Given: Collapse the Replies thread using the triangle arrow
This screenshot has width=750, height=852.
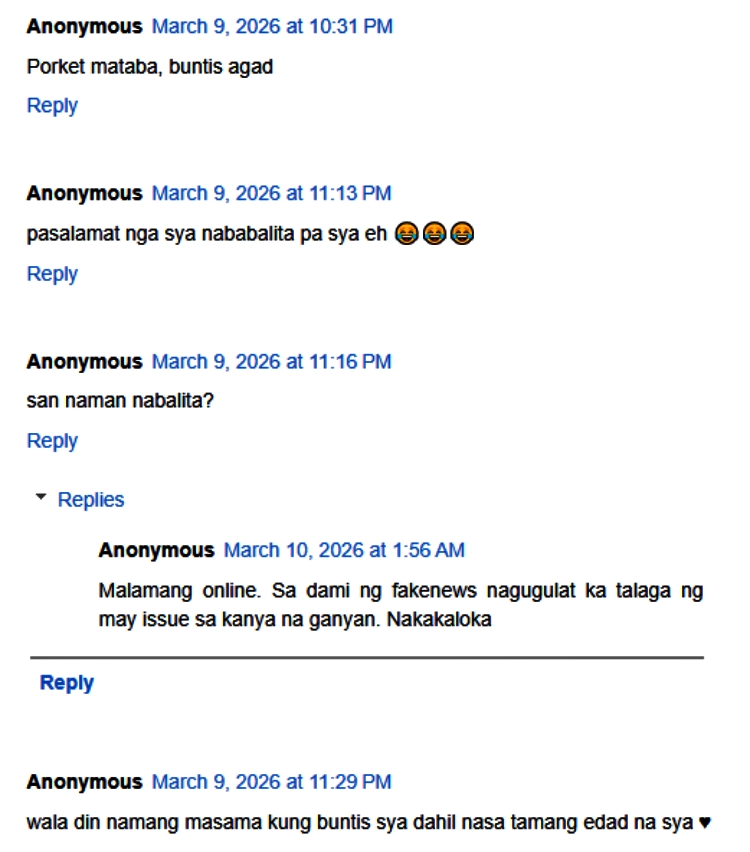Looking at the screenshot, I should tap(41, 498).
